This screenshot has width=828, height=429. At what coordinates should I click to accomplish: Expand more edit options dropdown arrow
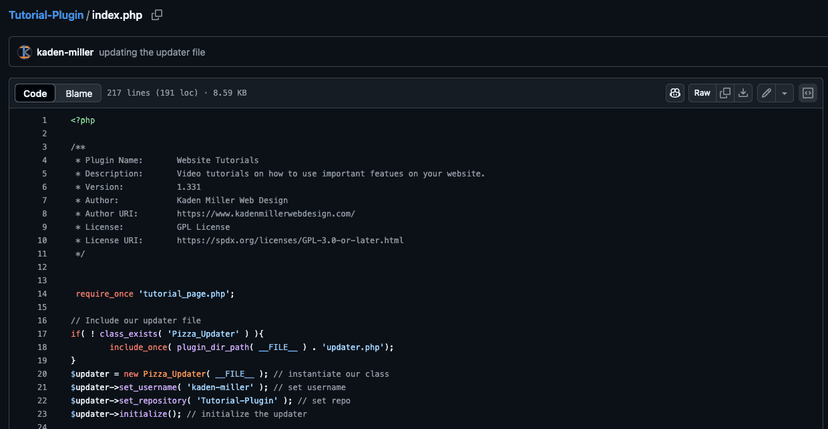click(x=784, y=93)
